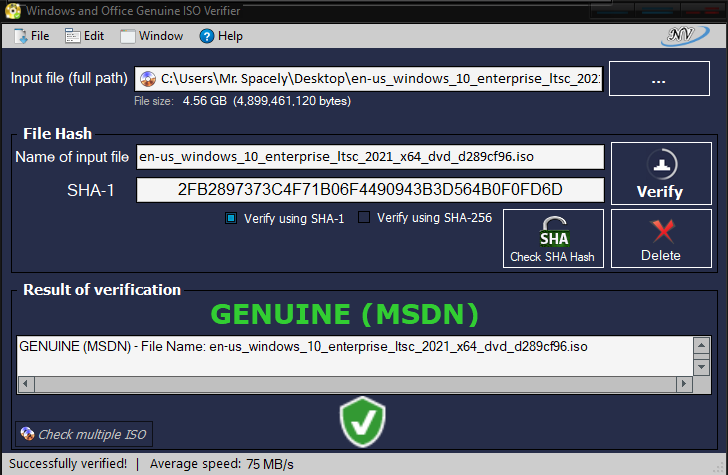Click Check multiple ISO button
The width and height of the screenshot is (728, 475).
(84, 434)
